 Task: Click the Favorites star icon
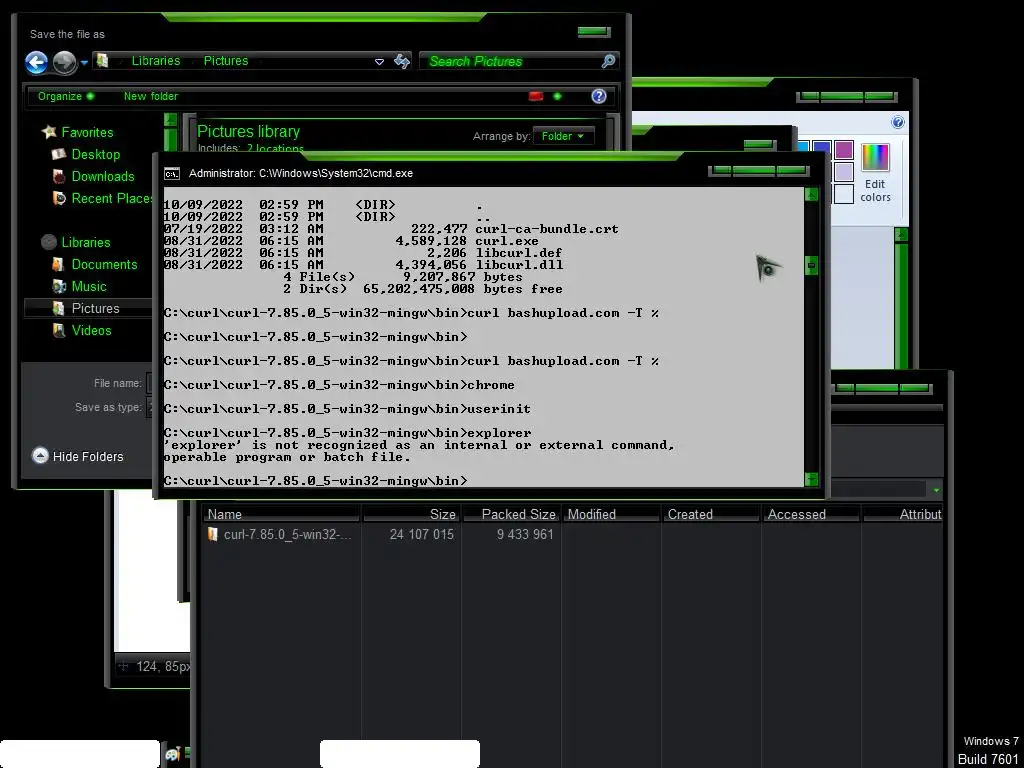point(49,132)
